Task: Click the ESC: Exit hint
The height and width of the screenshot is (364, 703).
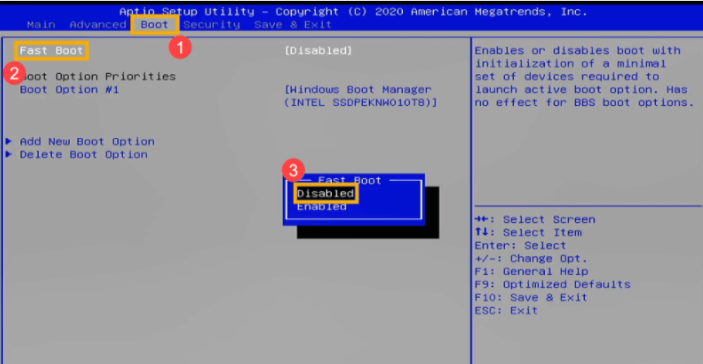Action: [x=506, y=311]
